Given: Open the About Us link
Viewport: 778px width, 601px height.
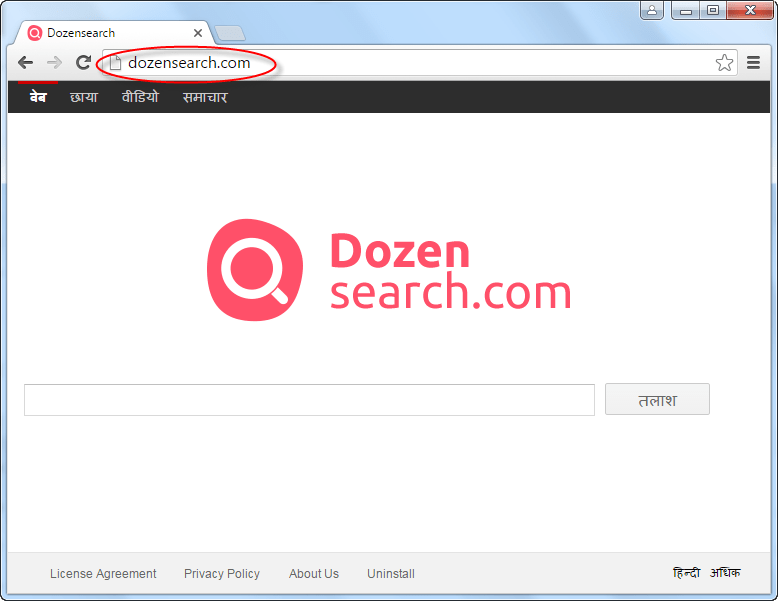Looking at the screenshot, I should 314,574.
